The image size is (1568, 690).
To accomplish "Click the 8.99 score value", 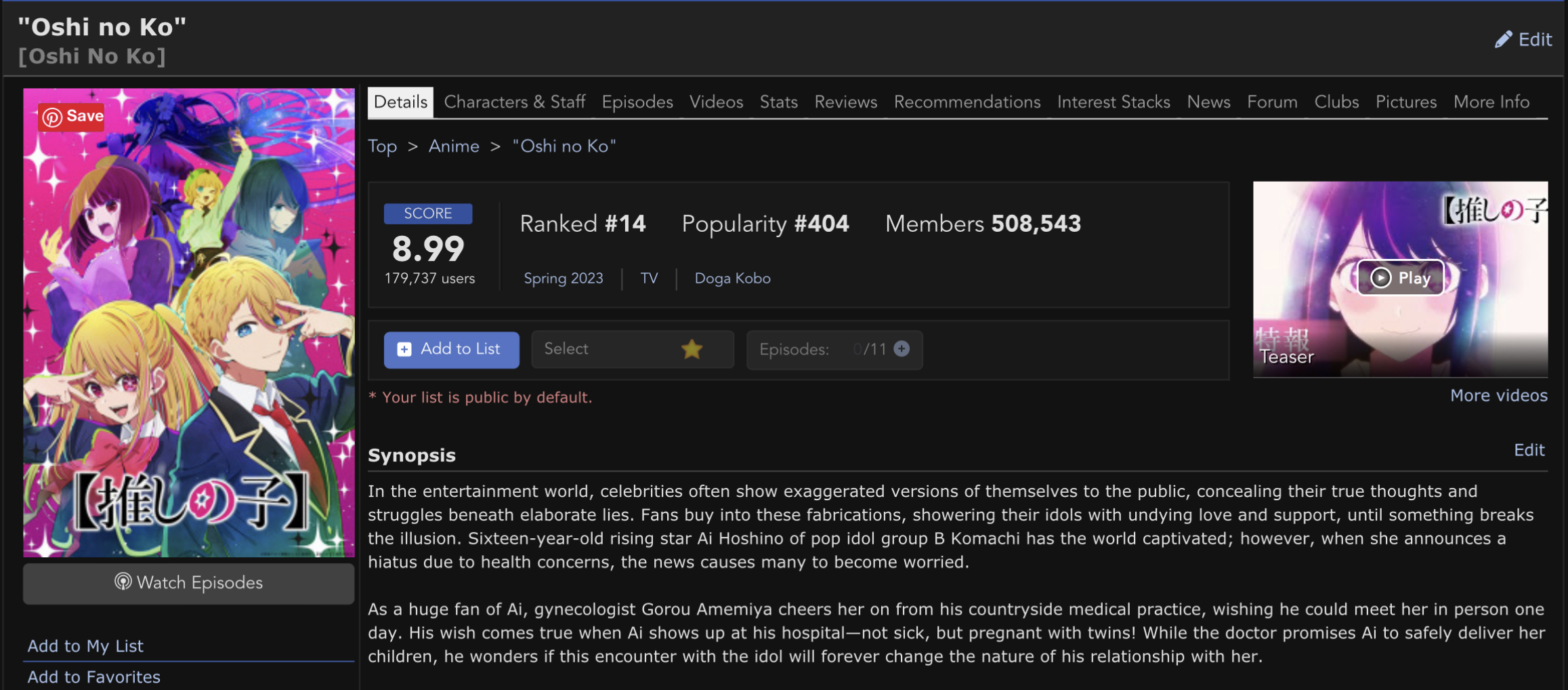I will [428, 249].
